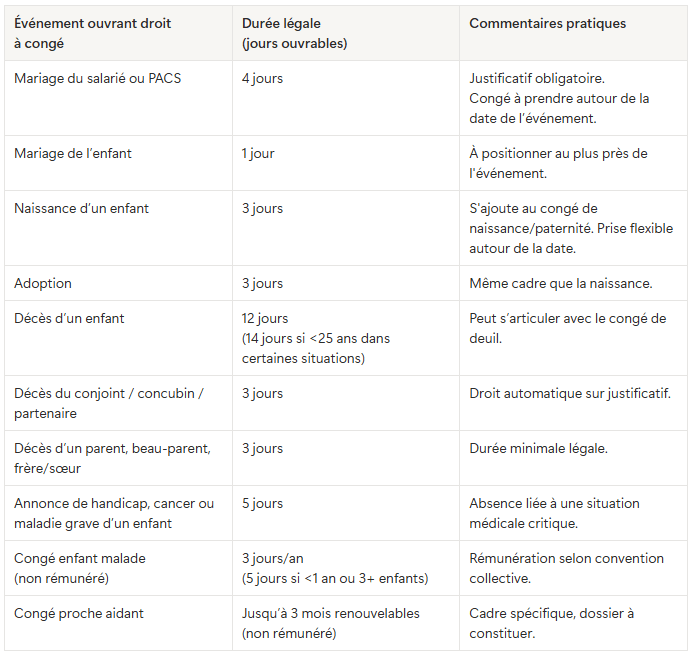Click 'Même cadre que la naissance.' comment

[560, 284]
